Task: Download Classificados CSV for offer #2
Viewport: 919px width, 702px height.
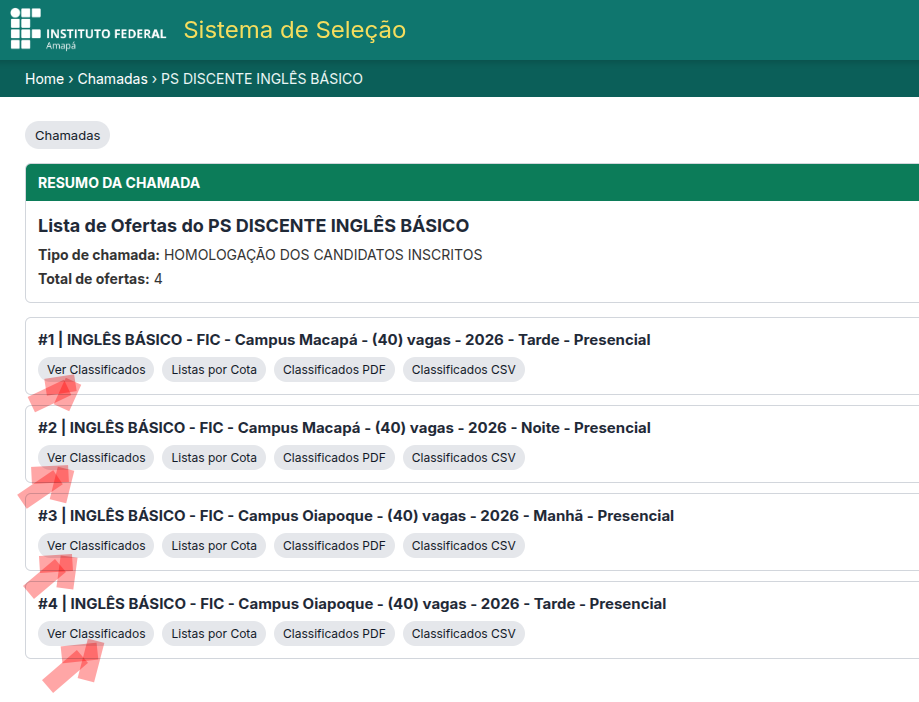Action: [463, 458]
